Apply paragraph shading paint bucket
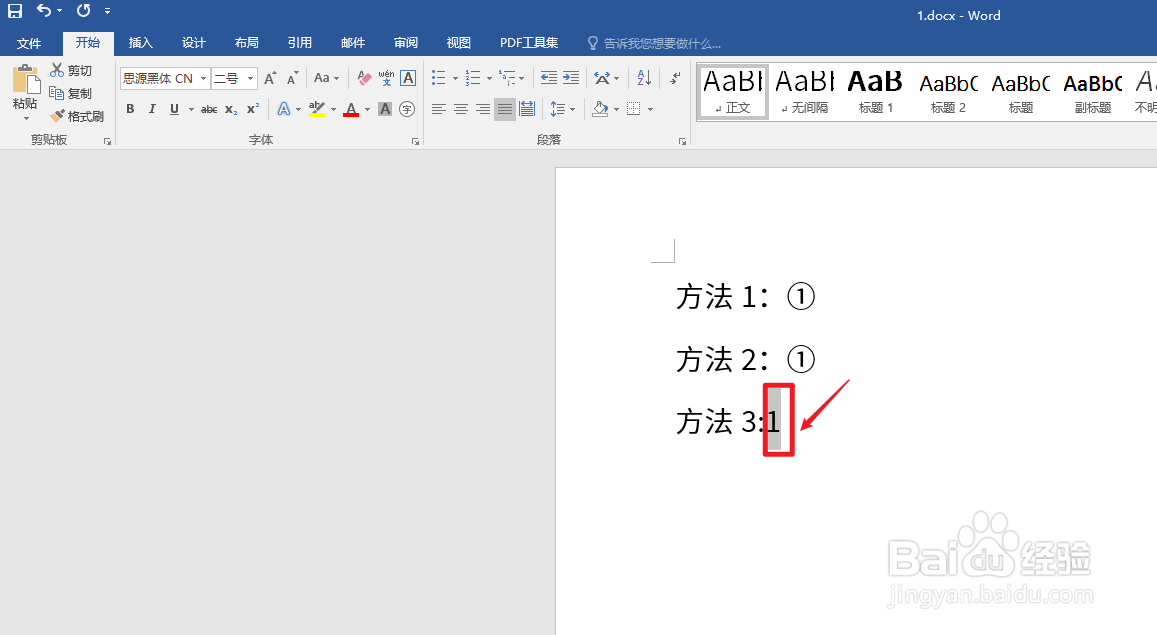 point(600,109)
